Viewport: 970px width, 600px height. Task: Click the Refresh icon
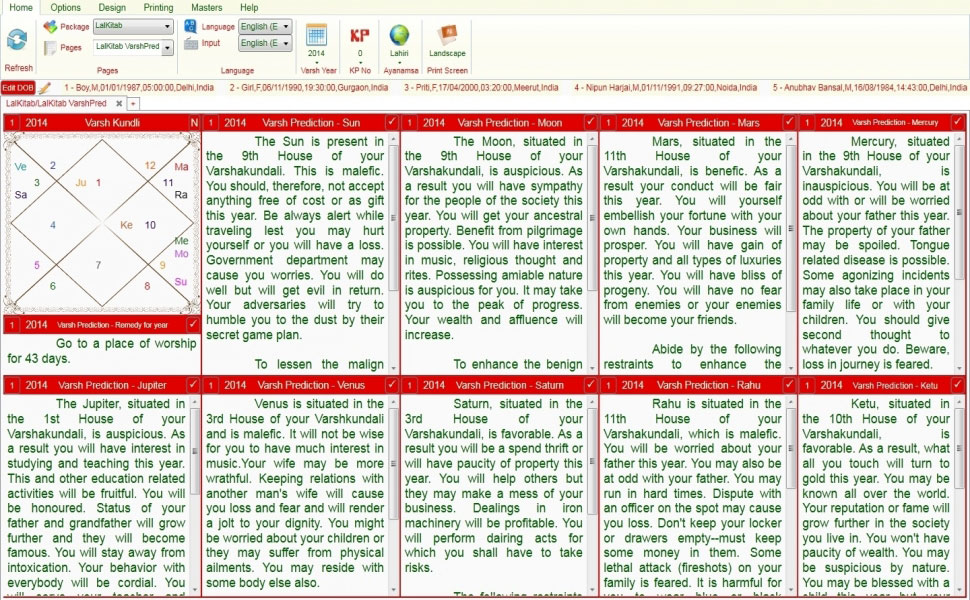(17, 40)
